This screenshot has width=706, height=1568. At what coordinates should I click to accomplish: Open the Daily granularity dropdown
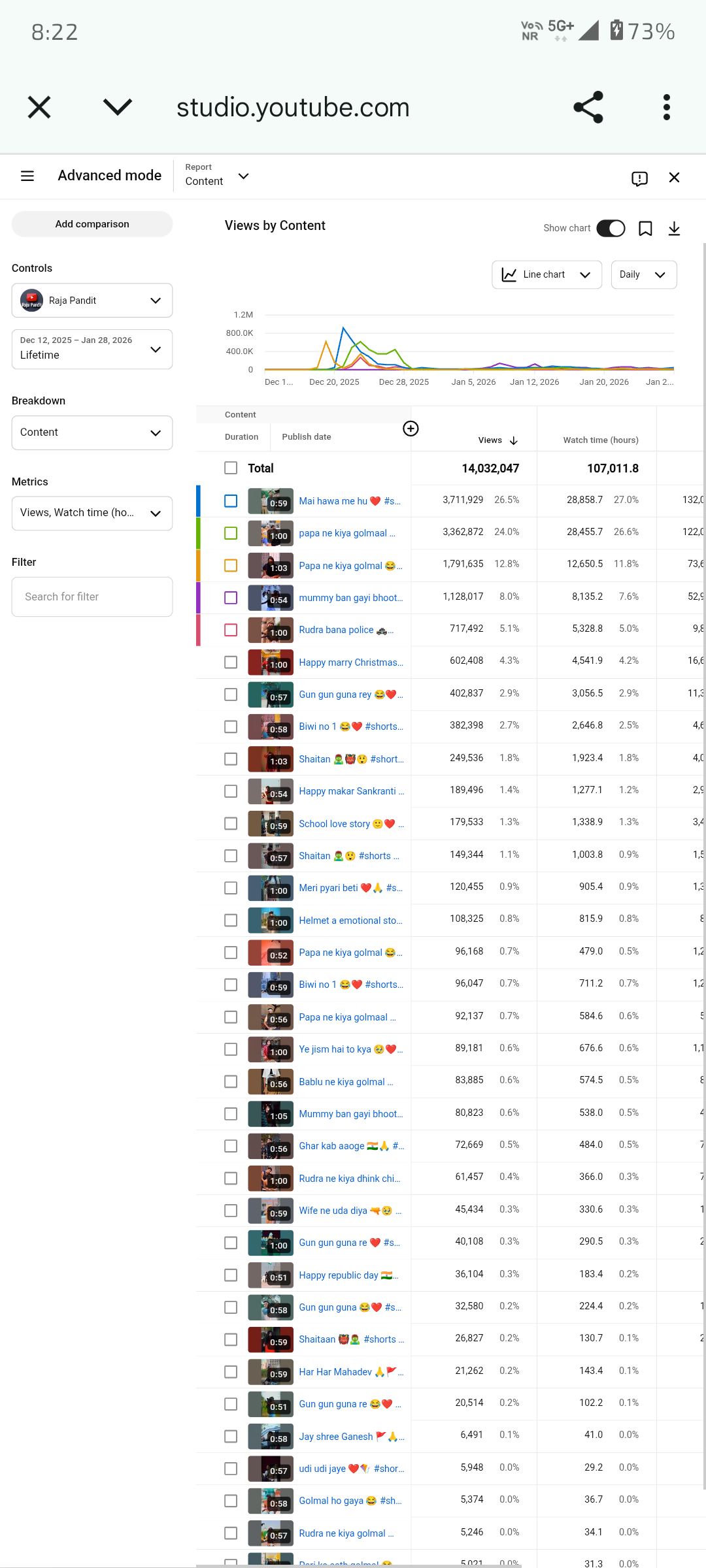pyautogui.click(x=643, y=275)
